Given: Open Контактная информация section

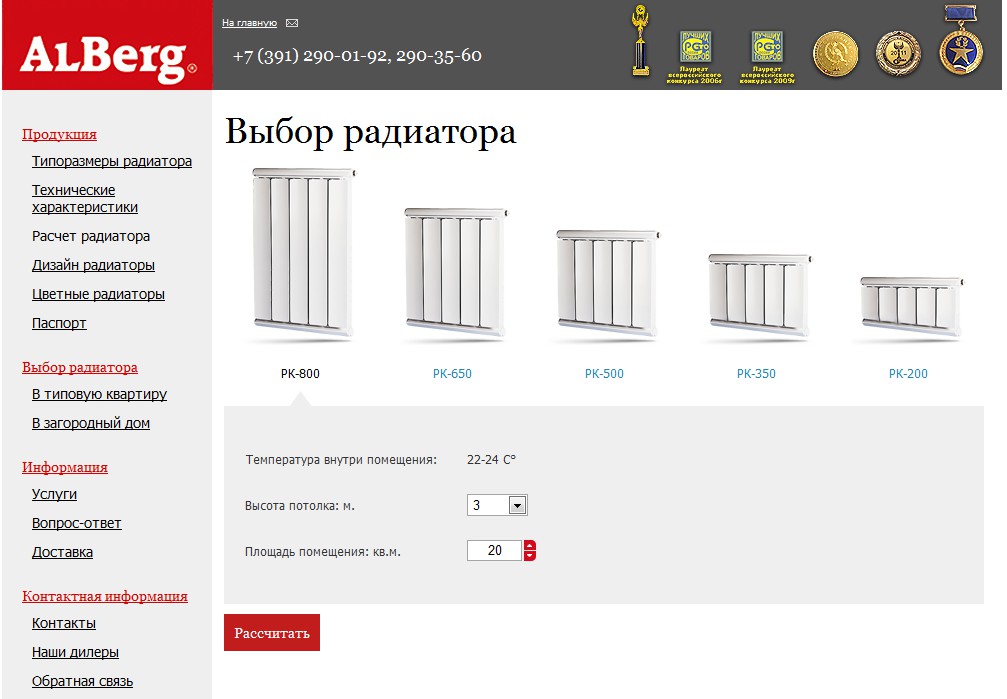Looking at the screenshot, I should tap(105, 596).
